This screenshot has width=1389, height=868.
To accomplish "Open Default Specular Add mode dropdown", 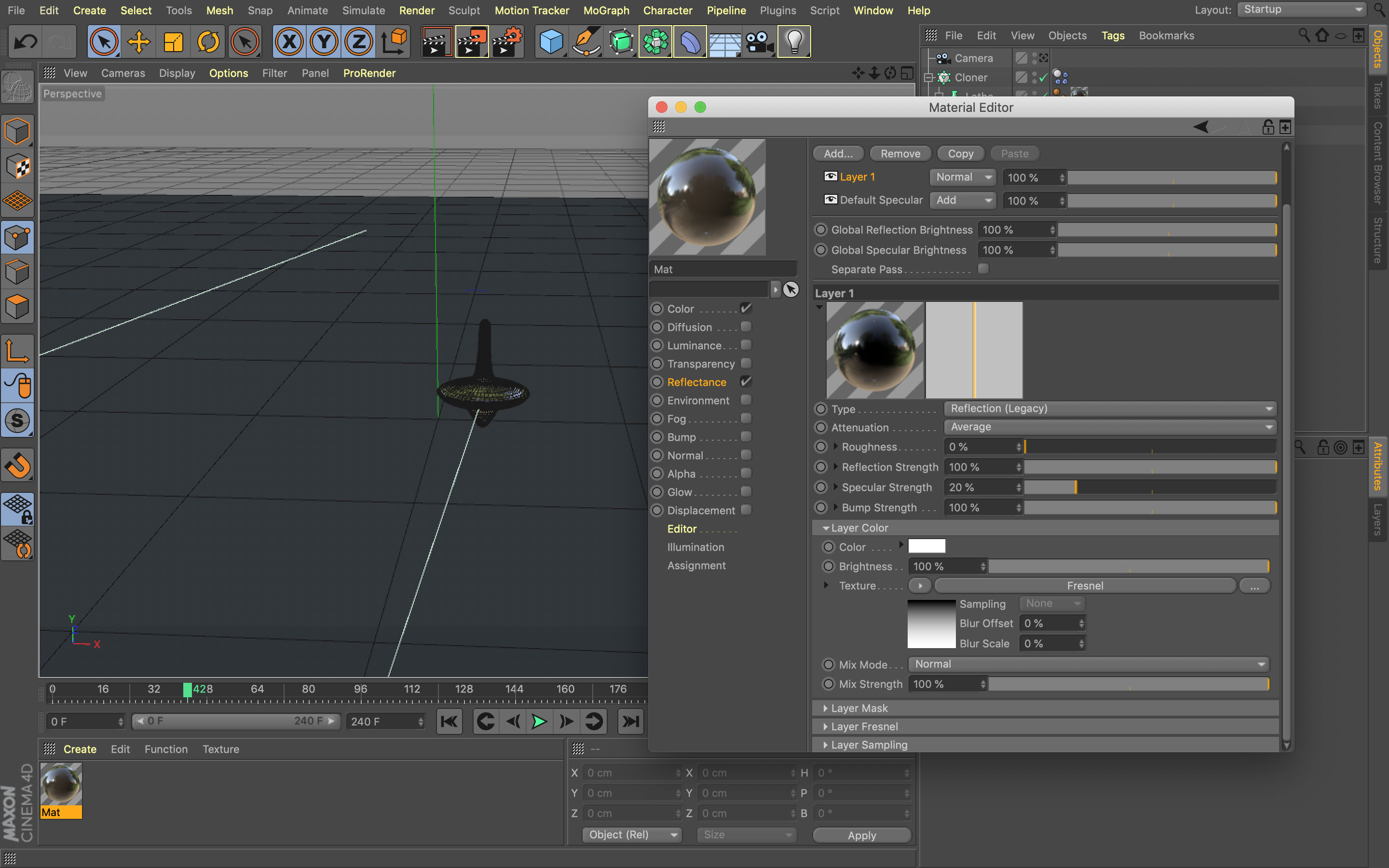I will pos(963,200).
